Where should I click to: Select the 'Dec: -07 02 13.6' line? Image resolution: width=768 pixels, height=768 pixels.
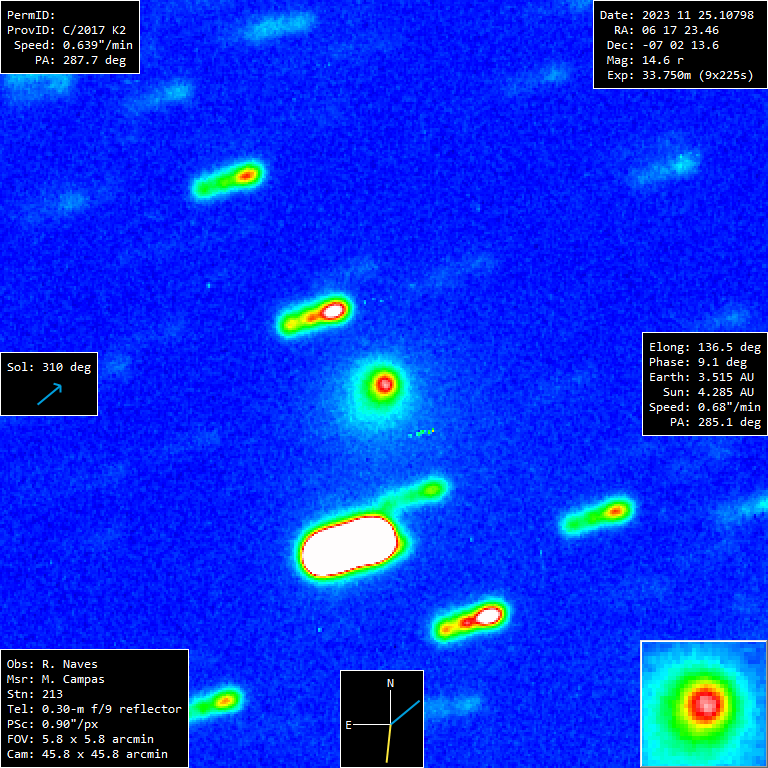[x=663, y=46]
